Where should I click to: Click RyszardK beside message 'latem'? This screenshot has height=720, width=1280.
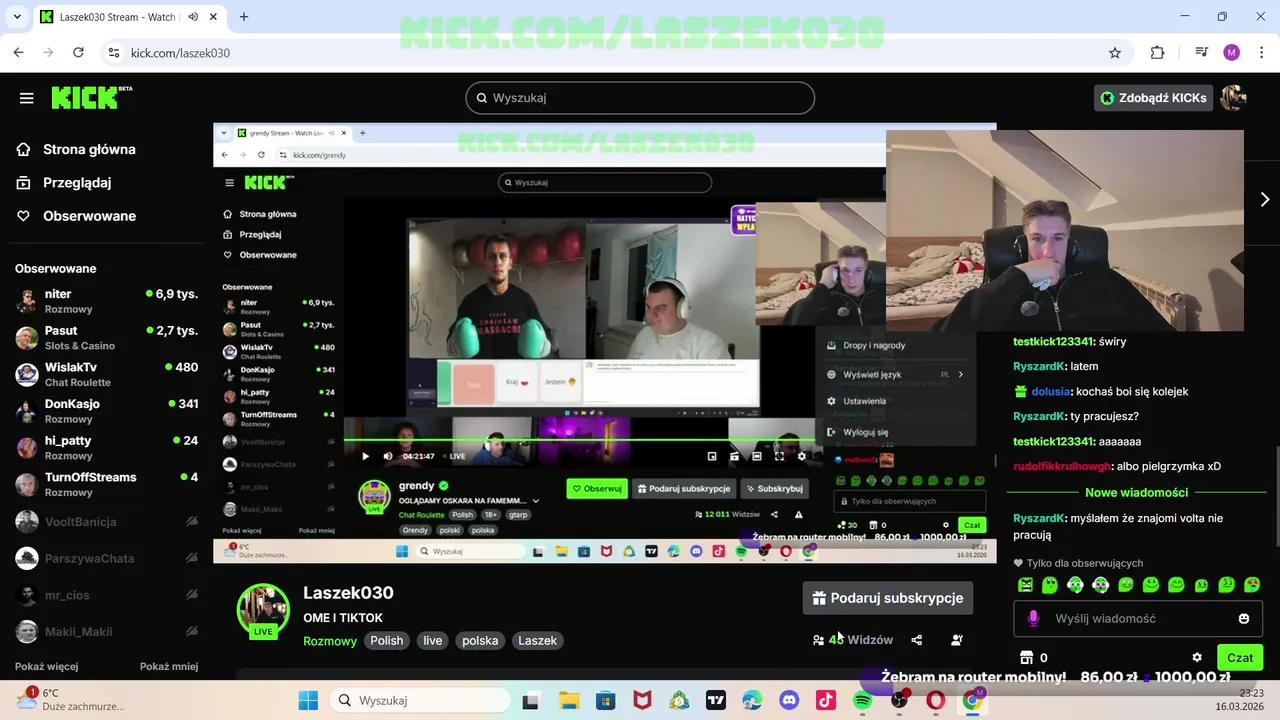[1038, 366]
